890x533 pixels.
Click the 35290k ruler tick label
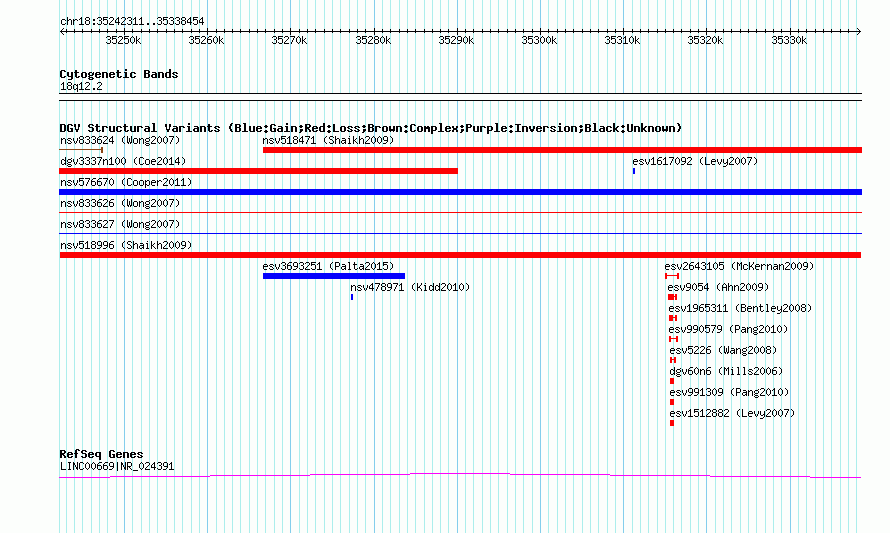456,40
